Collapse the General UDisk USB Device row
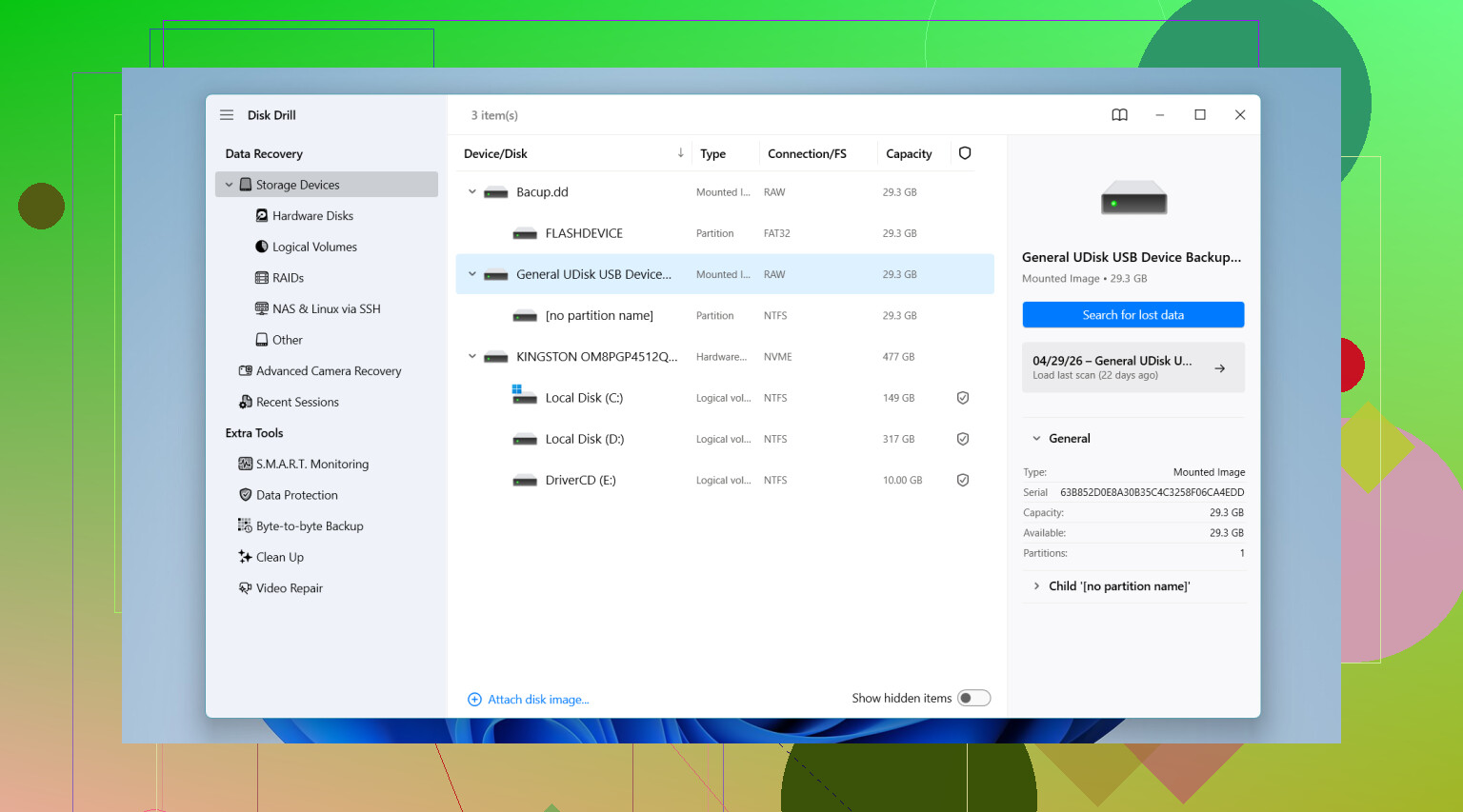This screenshot has height=812, width=1463. pos(471,274)
